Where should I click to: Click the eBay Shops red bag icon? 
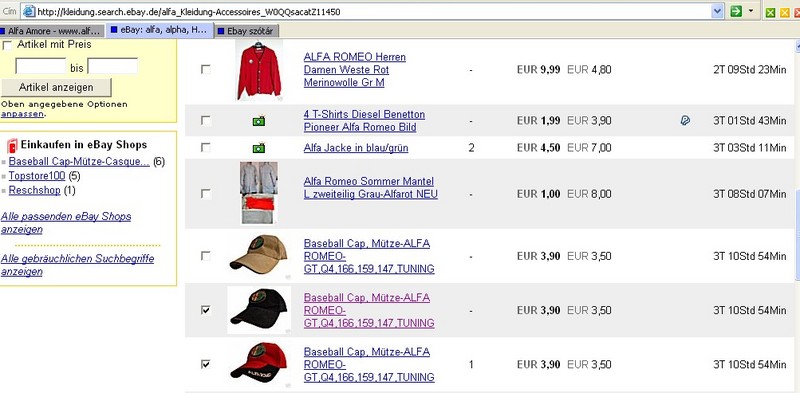pyautogui.click(x=12, y=145)
